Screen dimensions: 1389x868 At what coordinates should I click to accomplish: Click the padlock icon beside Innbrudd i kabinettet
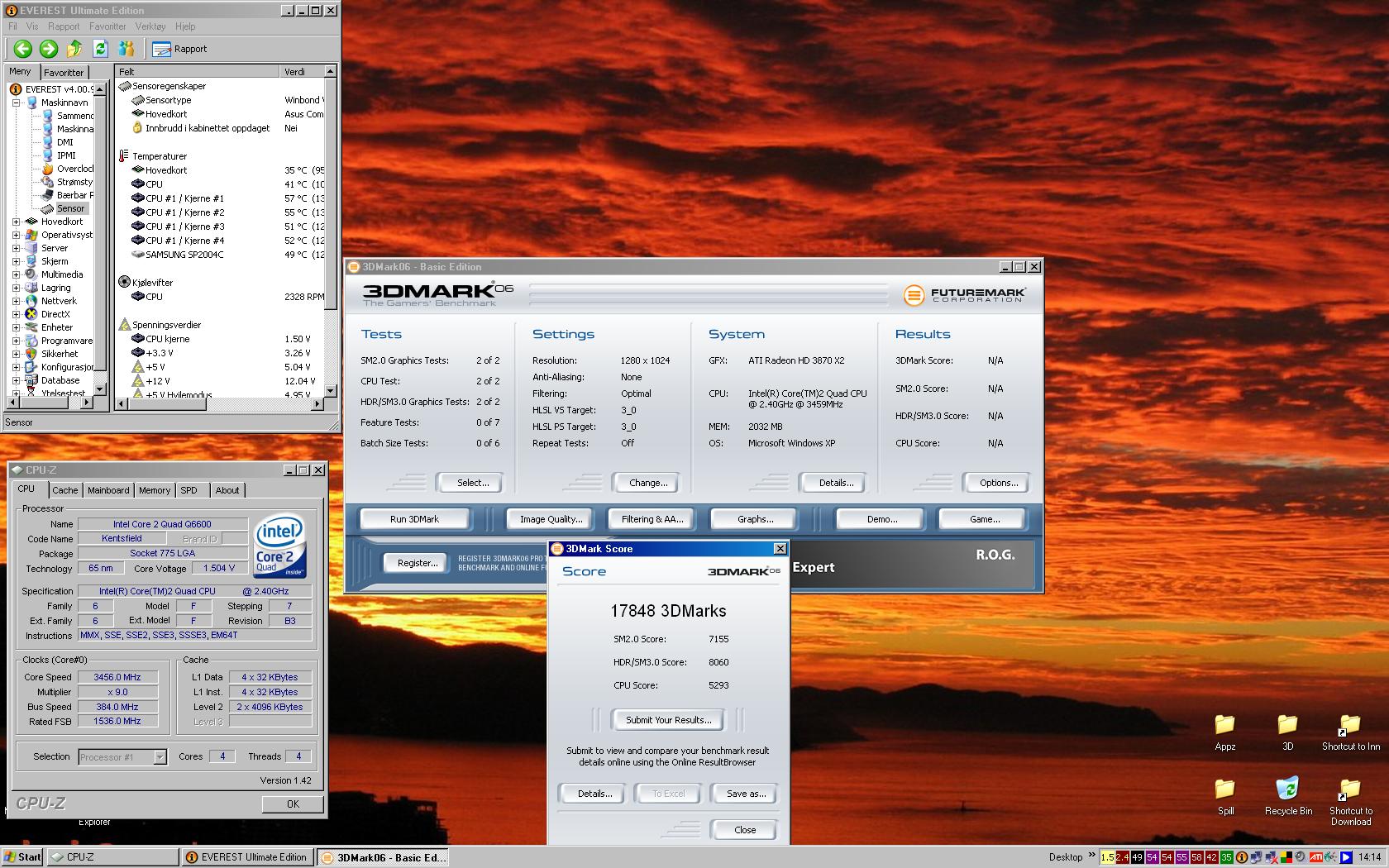click(137, 128)
